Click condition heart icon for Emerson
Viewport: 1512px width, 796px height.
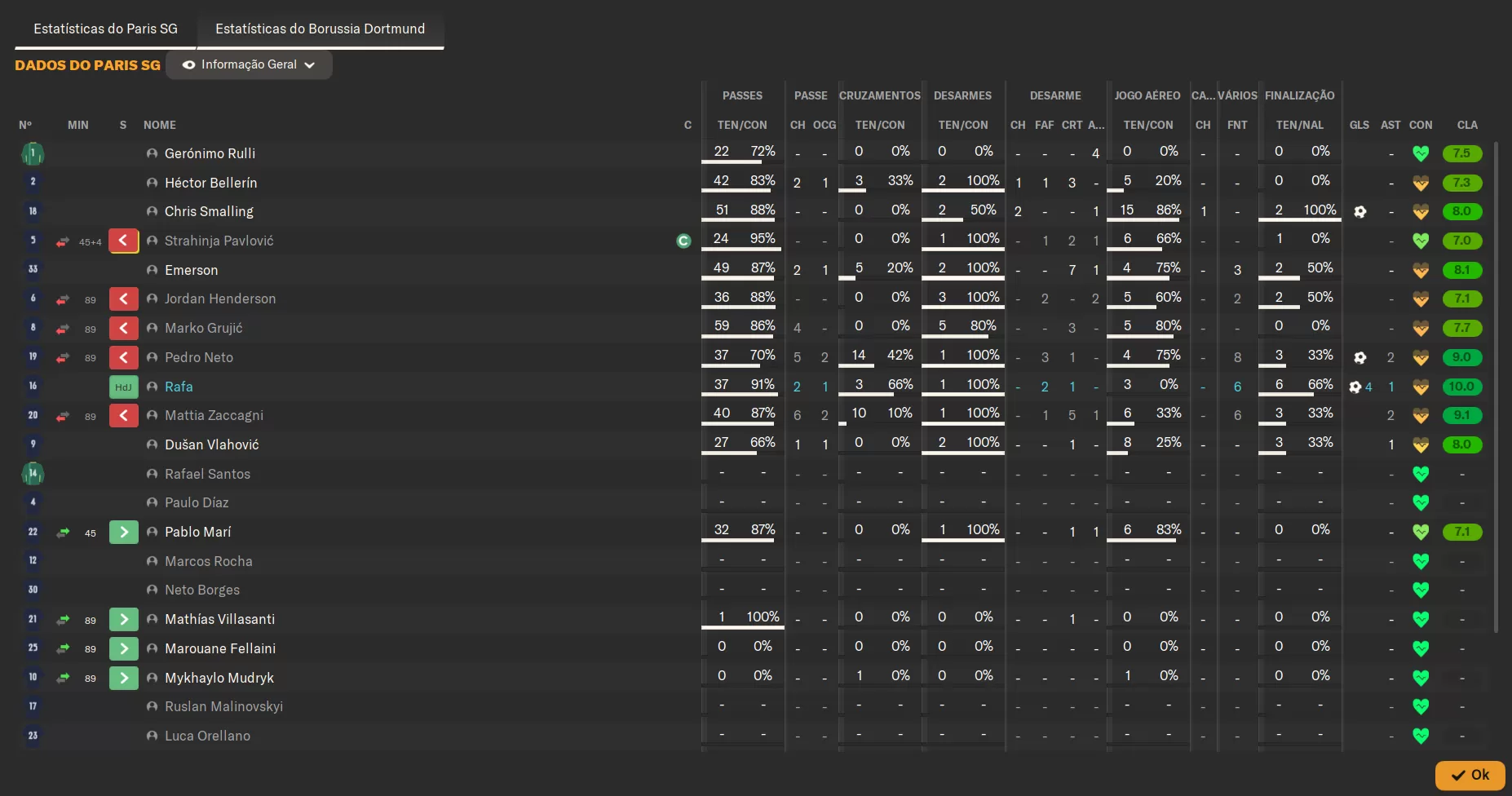(x=1421, y=270)
